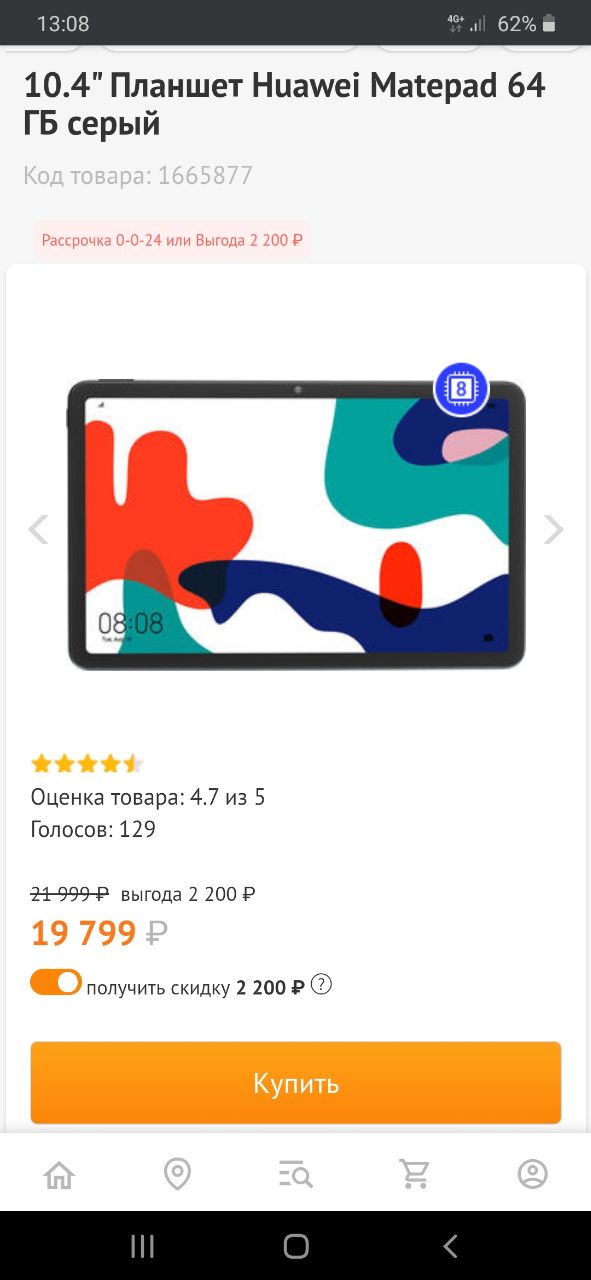
Task: Show next product image with right chevron
Action: (553, 529)
